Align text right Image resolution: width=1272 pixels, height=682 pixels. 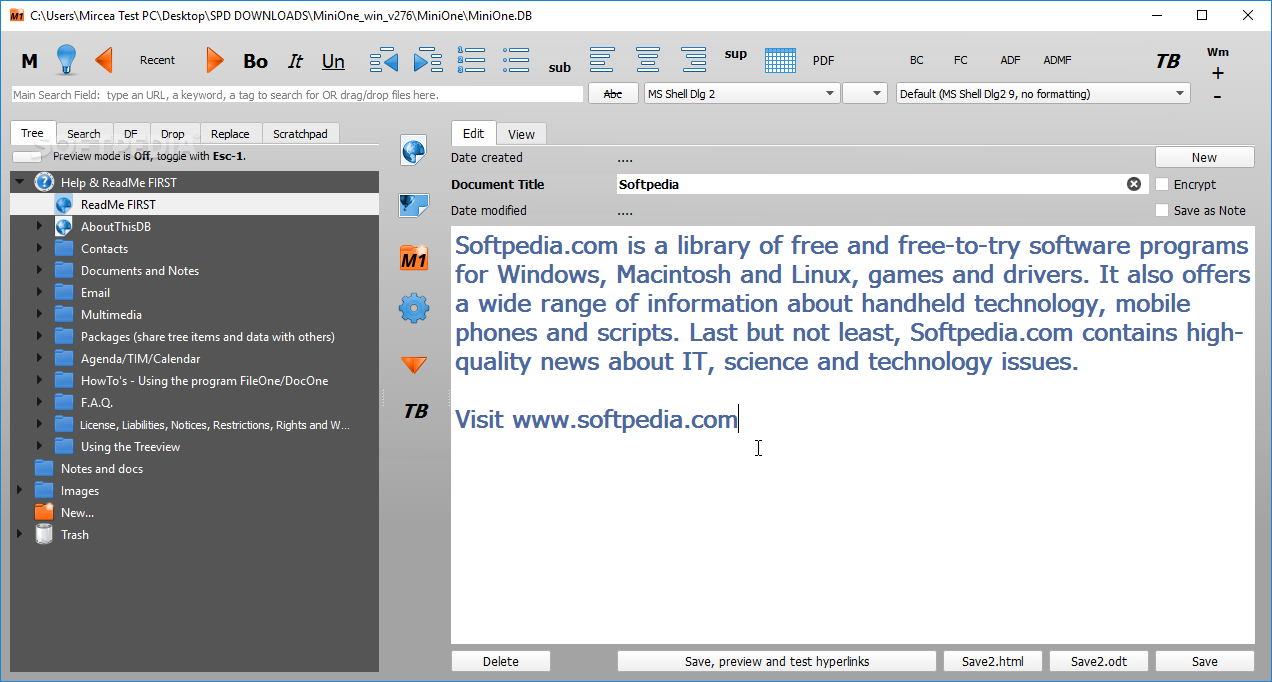click(694, 59)
